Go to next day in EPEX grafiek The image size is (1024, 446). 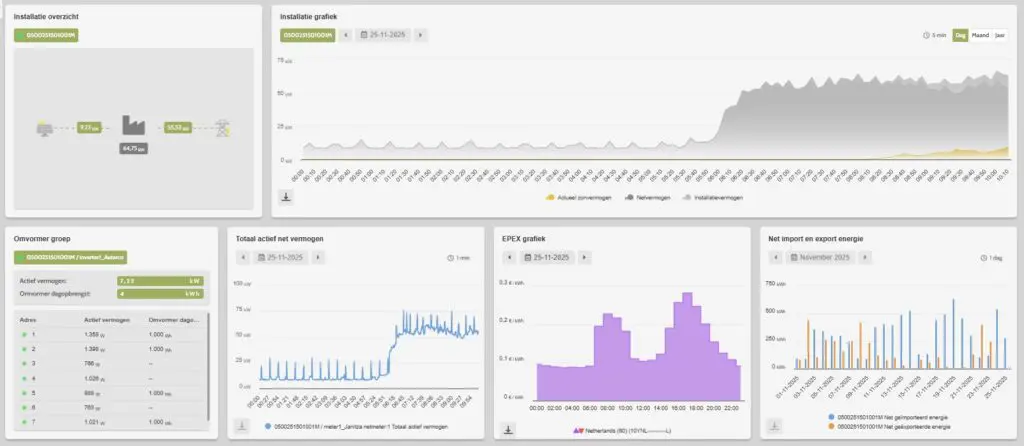pyautogui.click(x=584, y=257)
